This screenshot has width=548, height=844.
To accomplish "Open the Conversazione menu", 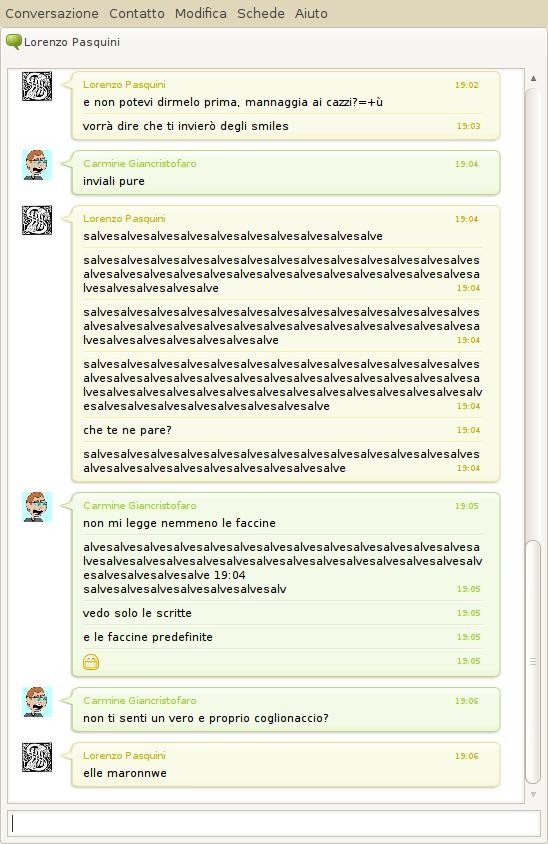I will pyautogui.click(x=52, y=13).
